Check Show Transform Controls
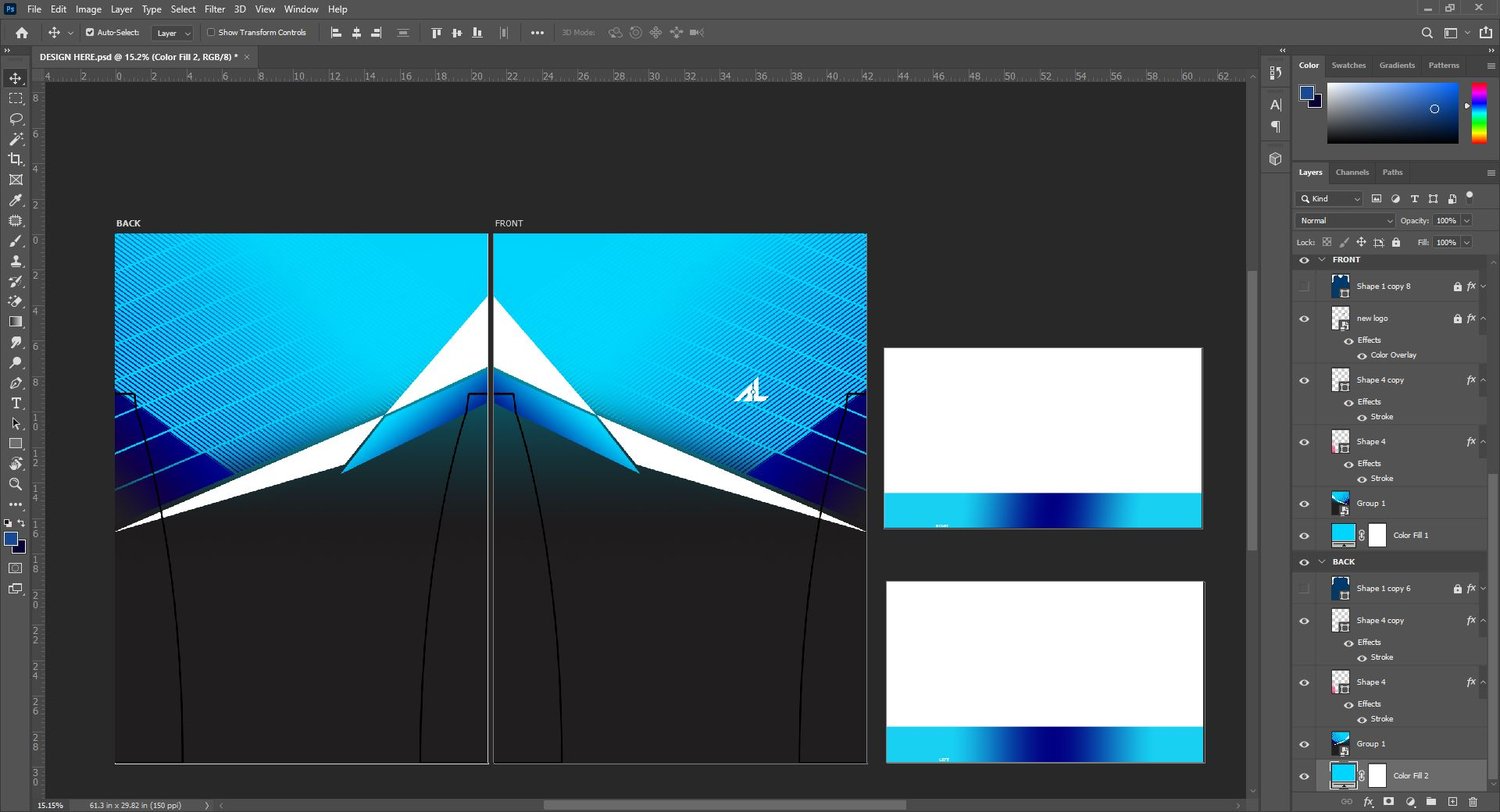 point(210,32)
